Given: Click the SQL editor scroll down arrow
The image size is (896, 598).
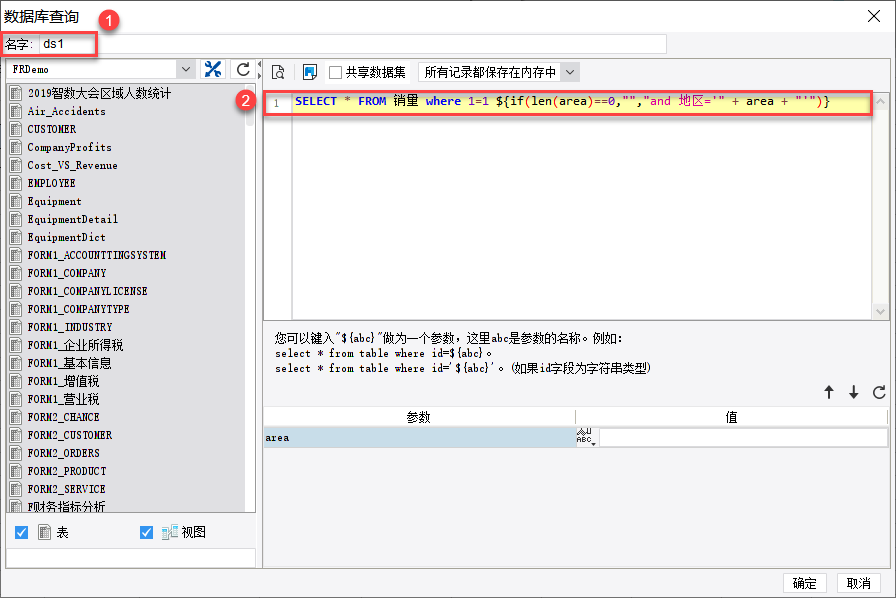Looking at the screenshot, I should click(x=880, y=312).
